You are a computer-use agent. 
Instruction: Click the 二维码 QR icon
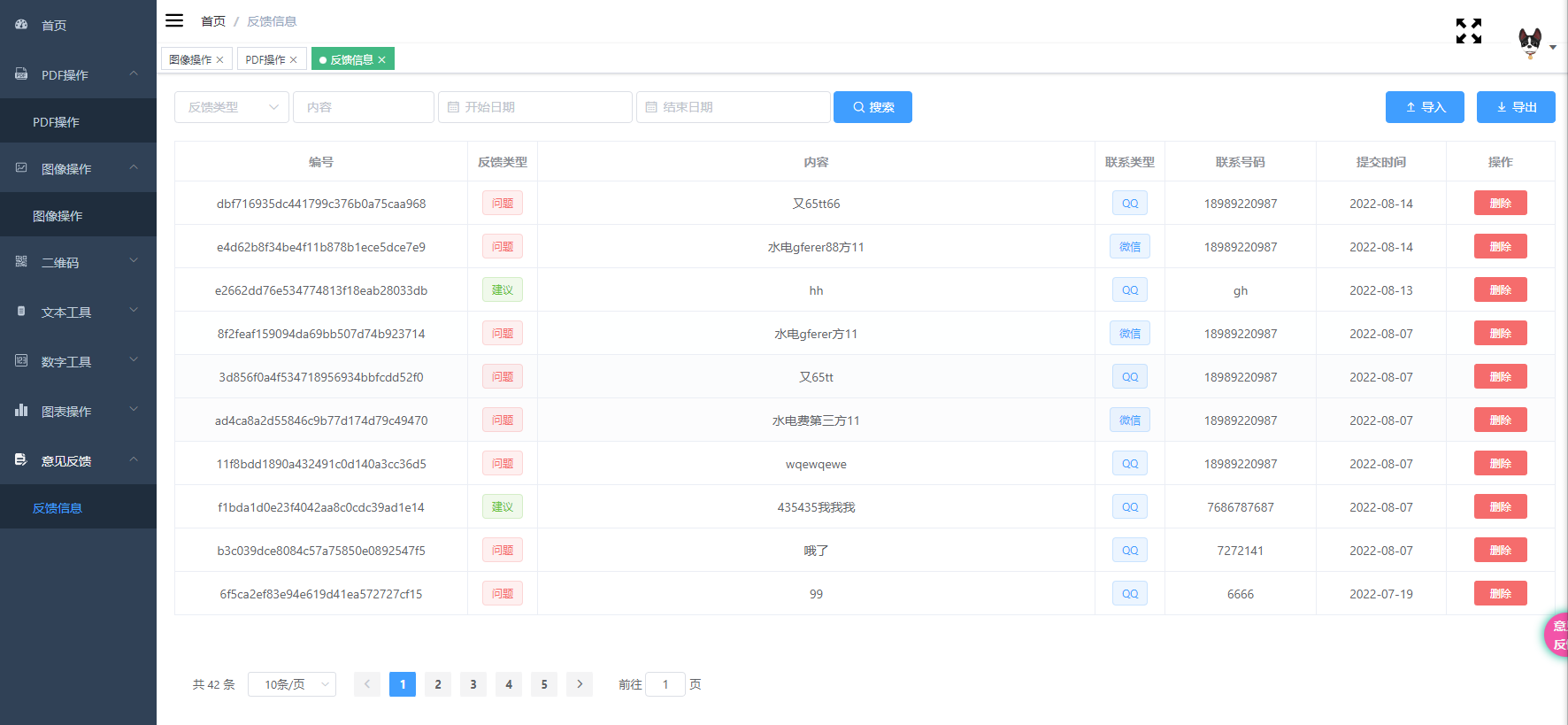[x=21, y=262]
